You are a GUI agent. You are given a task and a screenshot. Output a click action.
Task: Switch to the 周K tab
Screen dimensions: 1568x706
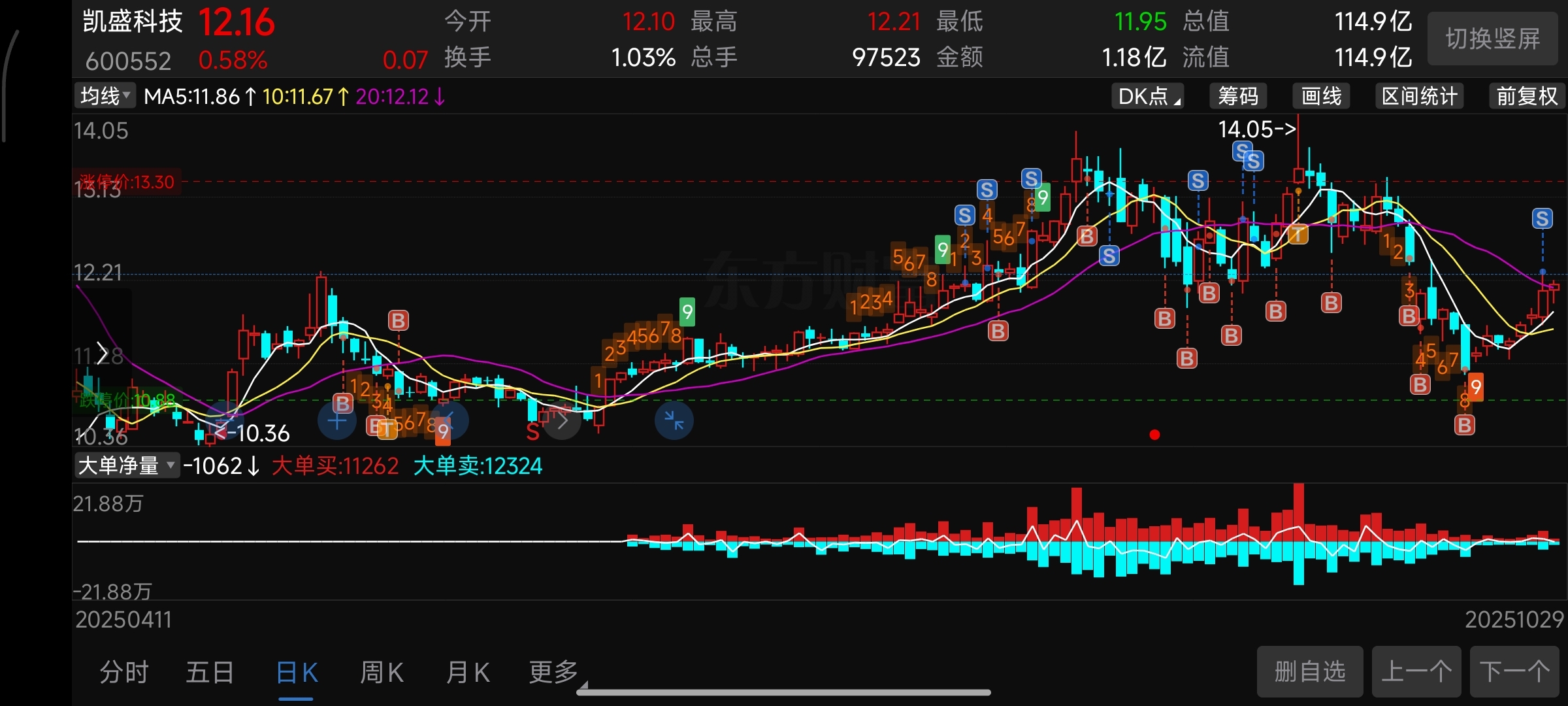[x=382, y=672]
